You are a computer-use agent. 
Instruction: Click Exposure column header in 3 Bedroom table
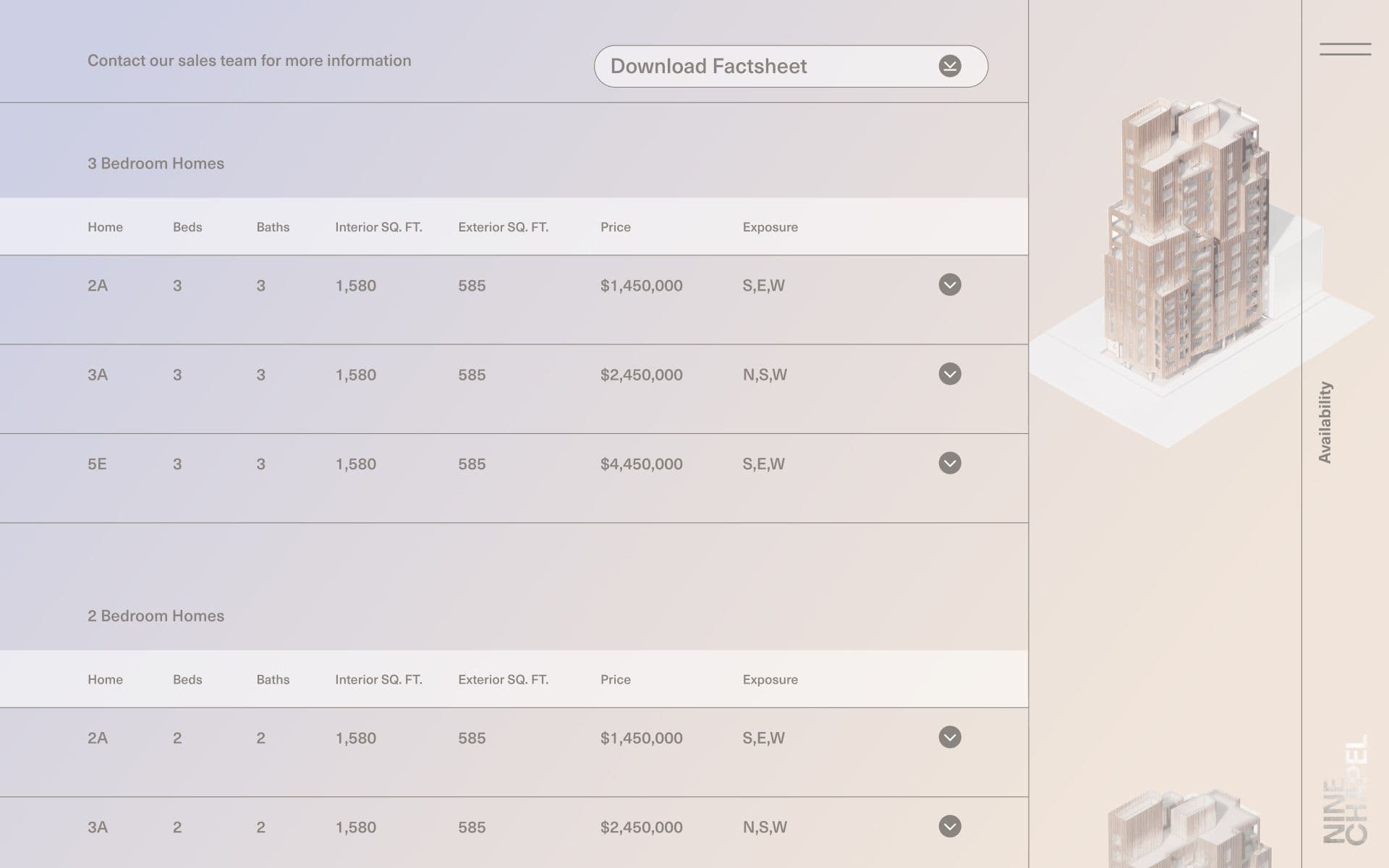point(770,227)
